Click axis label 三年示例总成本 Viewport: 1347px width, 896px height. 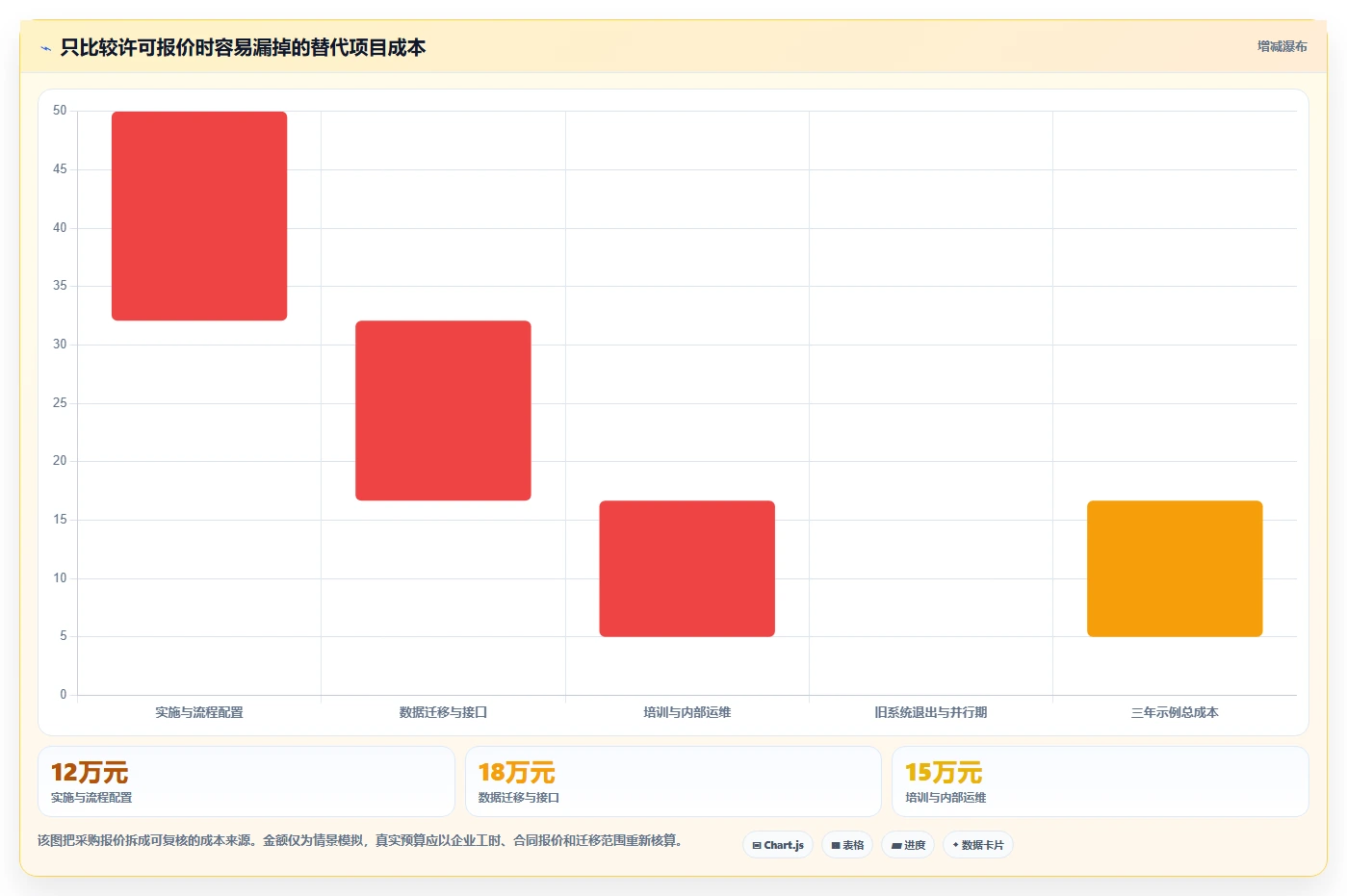coord(1175,712)
